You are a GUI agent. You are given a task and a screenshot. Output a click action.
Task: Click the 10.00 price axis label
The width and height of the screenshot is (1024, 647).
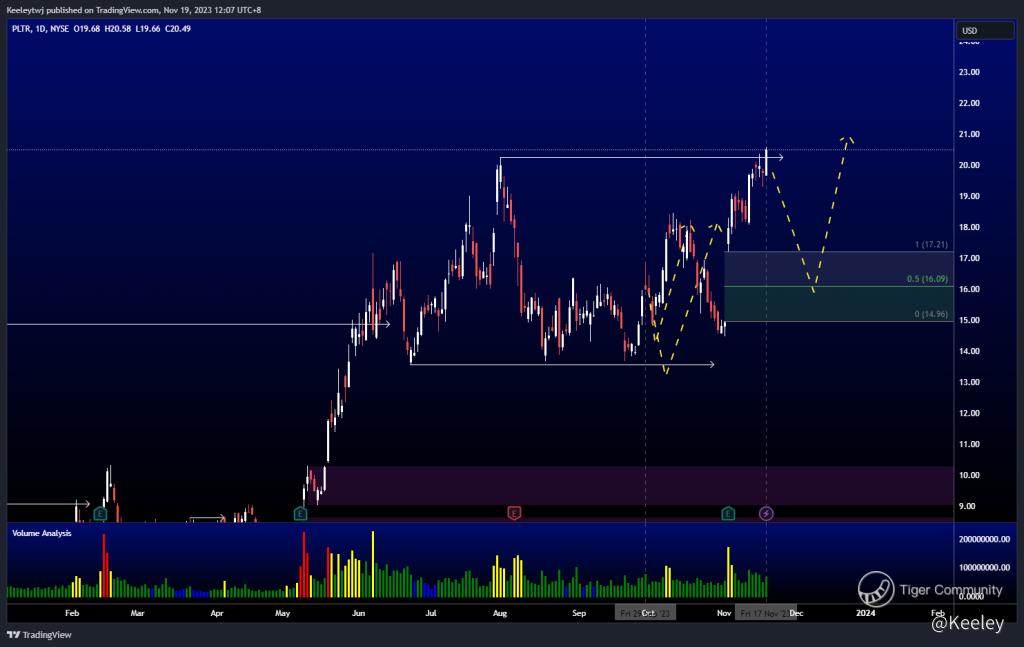pos(969,475)
